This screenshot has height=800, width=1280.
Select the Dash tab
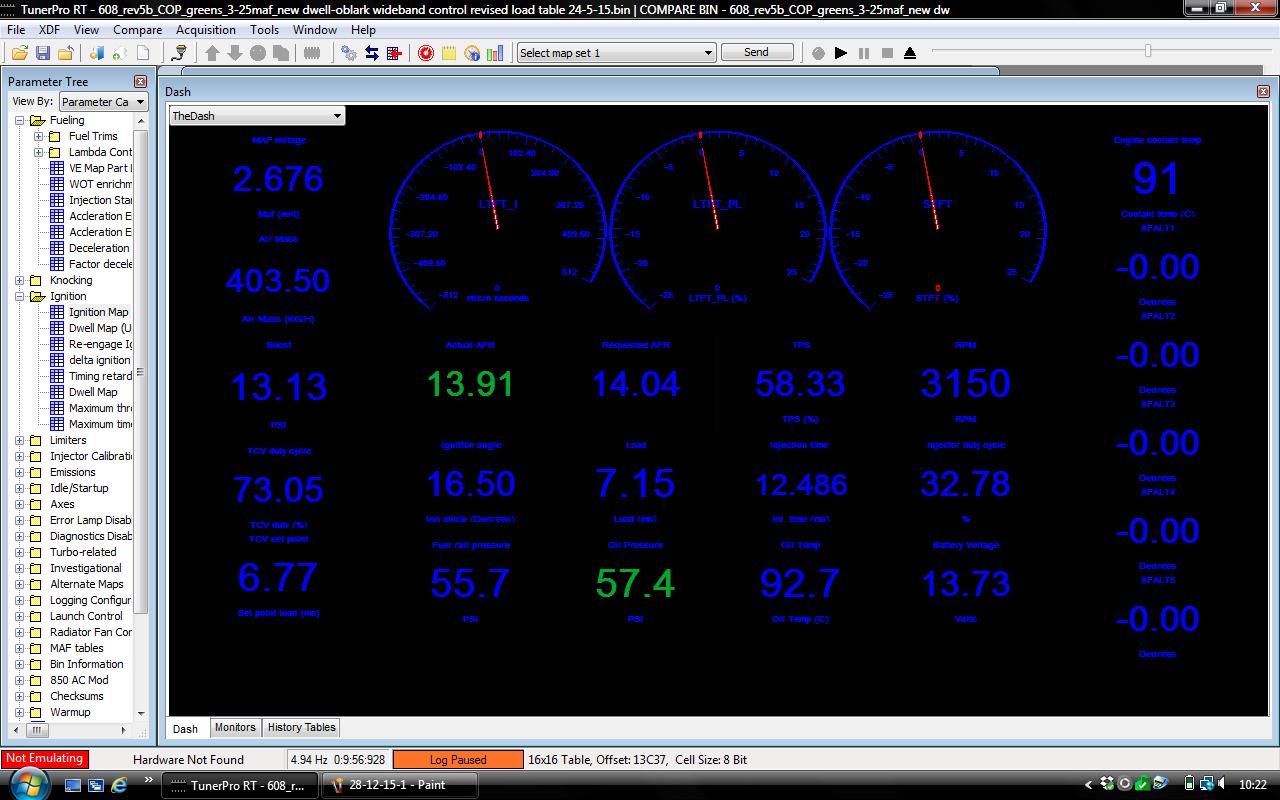(186, 728)
